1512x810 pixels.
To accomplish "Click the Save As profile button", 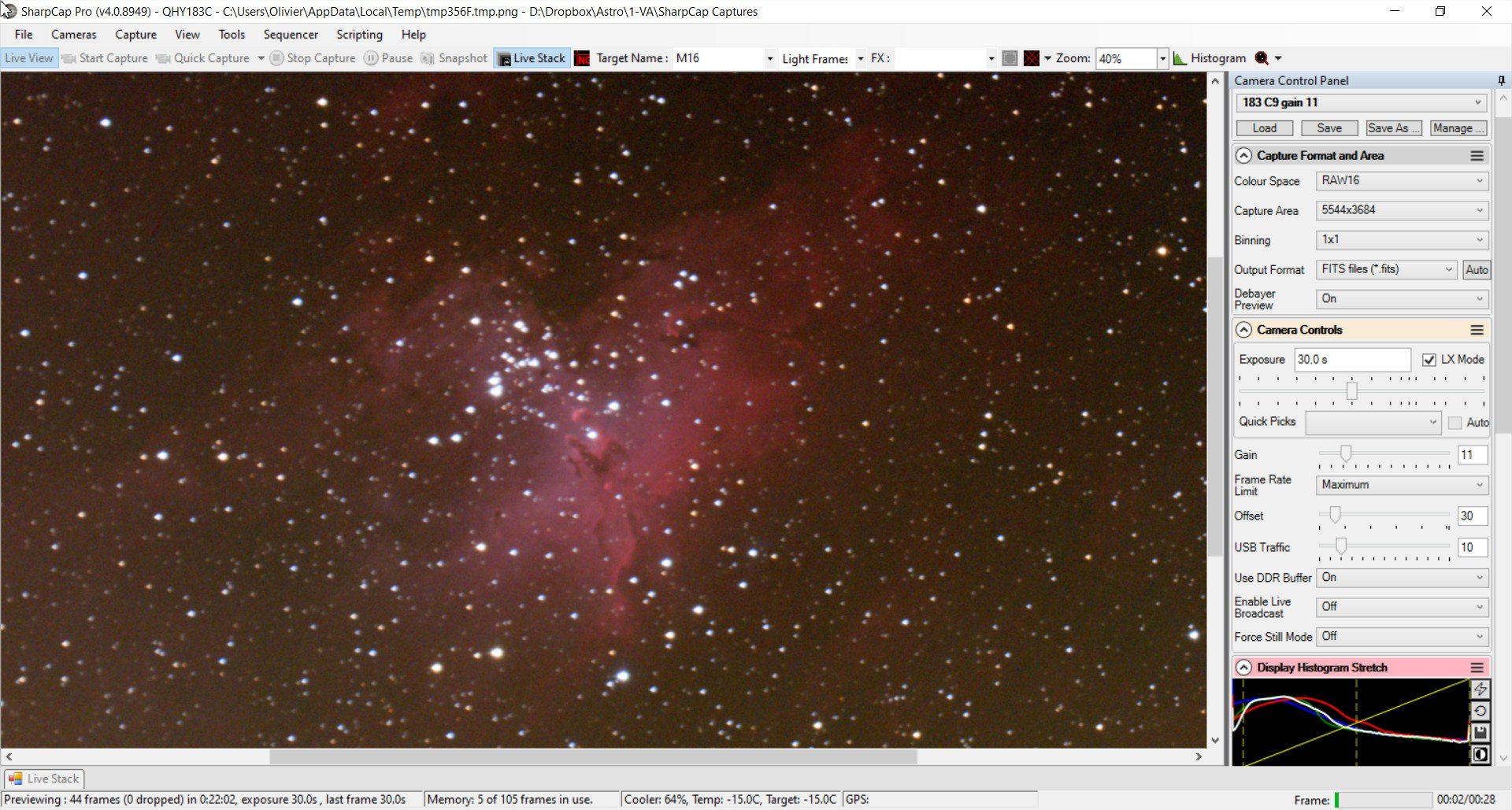I will 1393,128.
